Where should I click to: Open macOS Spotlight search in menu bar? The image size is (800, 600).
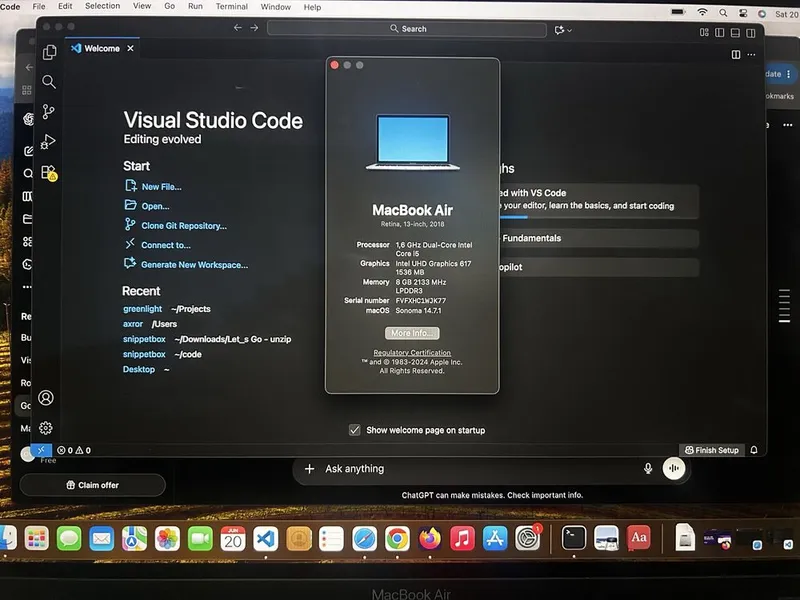(723, 13)
